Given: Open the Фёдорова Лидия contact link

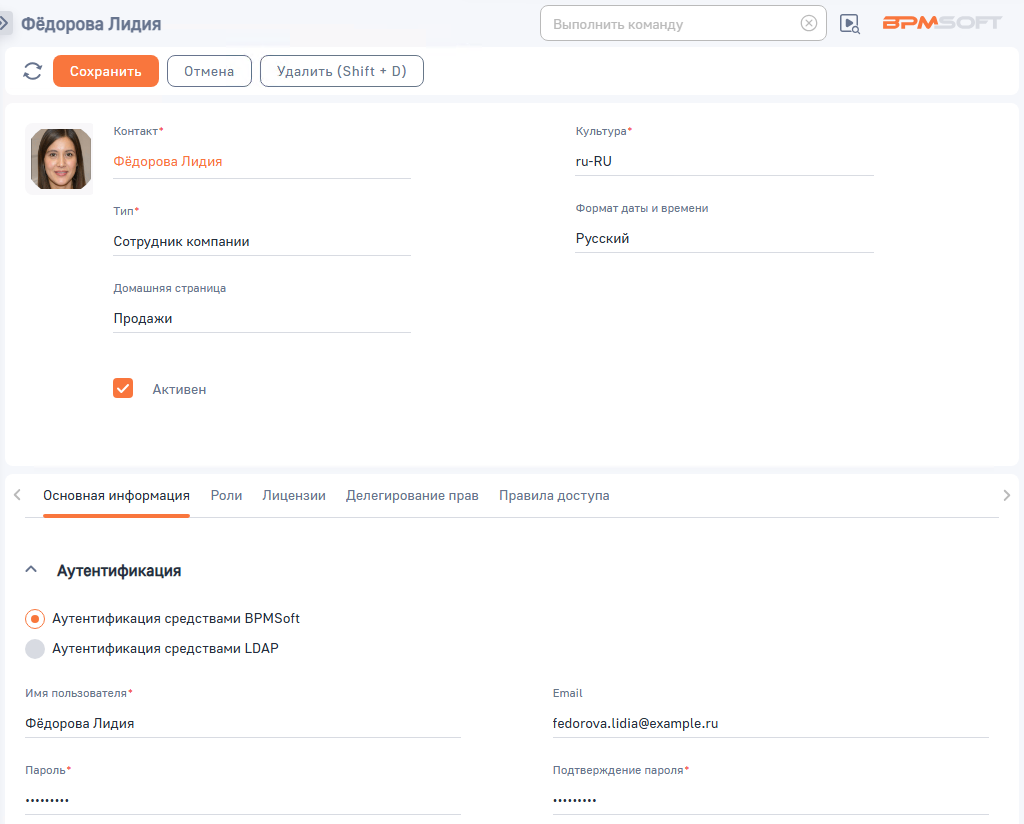Looking at the screenshot, I should point(168,161).
